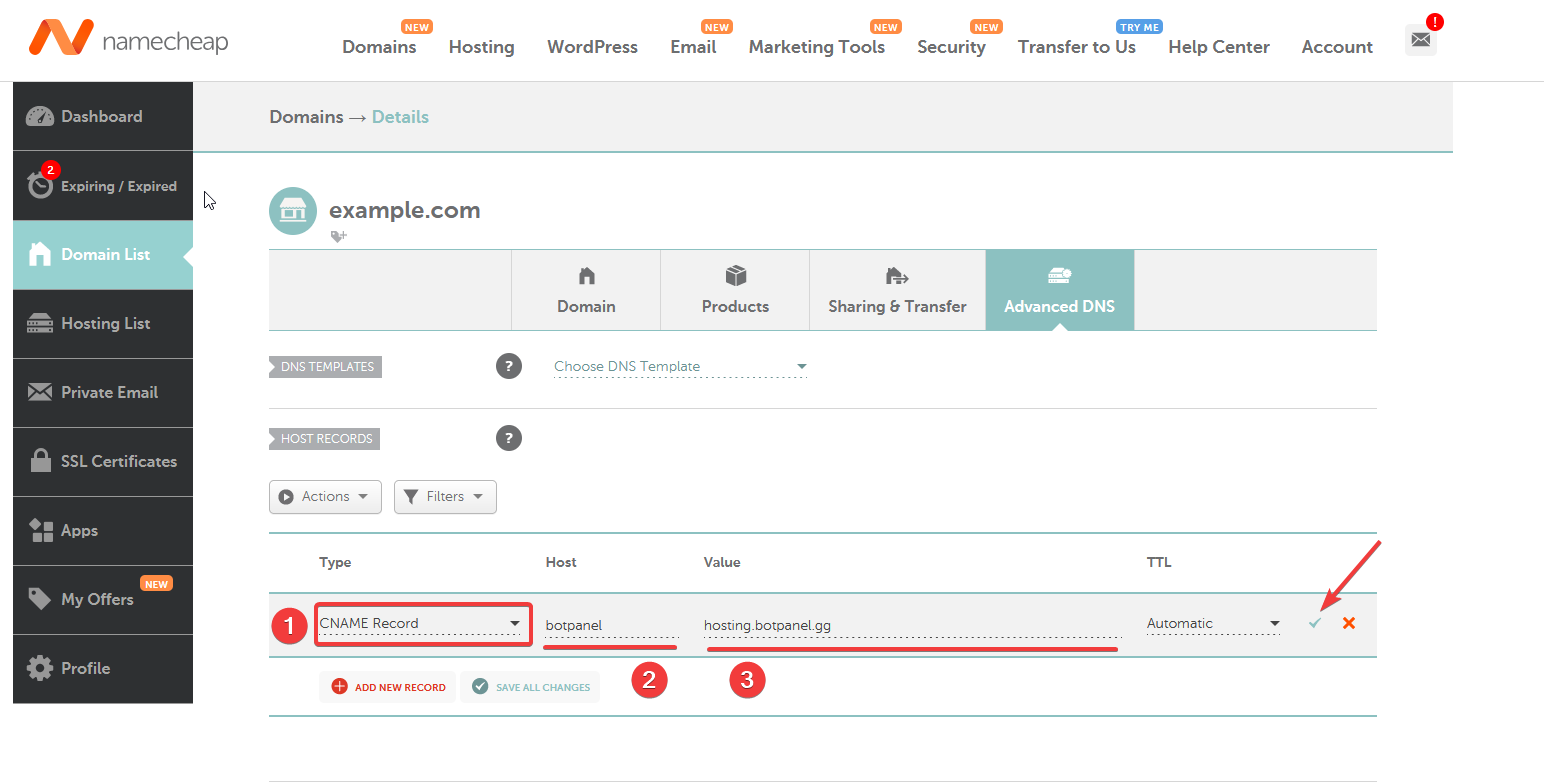Expand the Choose DNS Template dropdown
The height and width of the screenshot is (784, 1544).
(680, 367)
